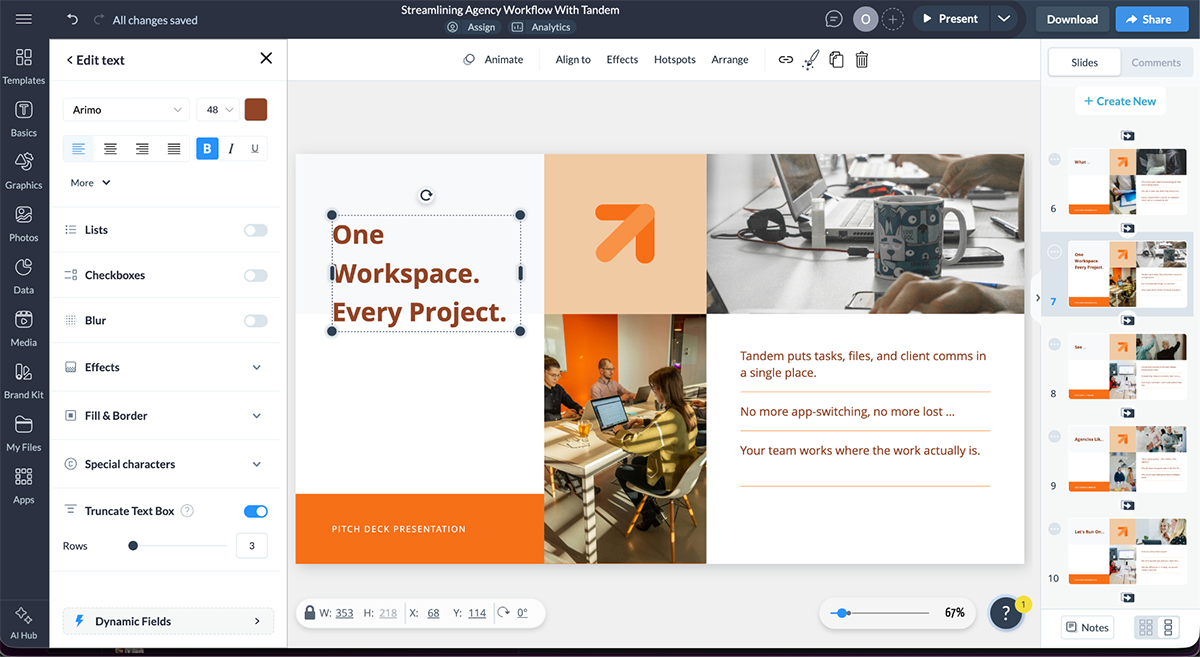Viewport: 1200px width, 657px height.
Task: Open the Basics sidebar panel
Action: click(x=24, y=119)
